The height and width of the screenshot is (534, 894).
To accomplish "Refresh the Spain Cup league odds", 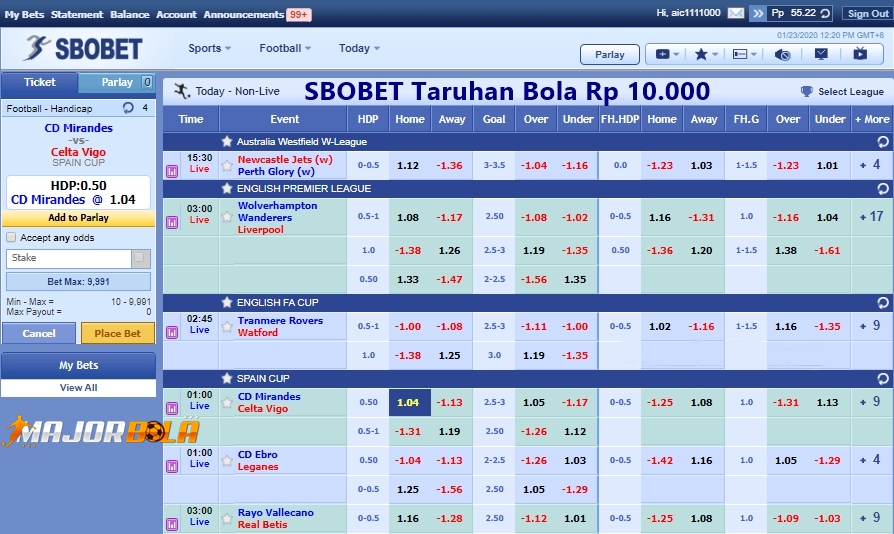I will coord(882,379).
